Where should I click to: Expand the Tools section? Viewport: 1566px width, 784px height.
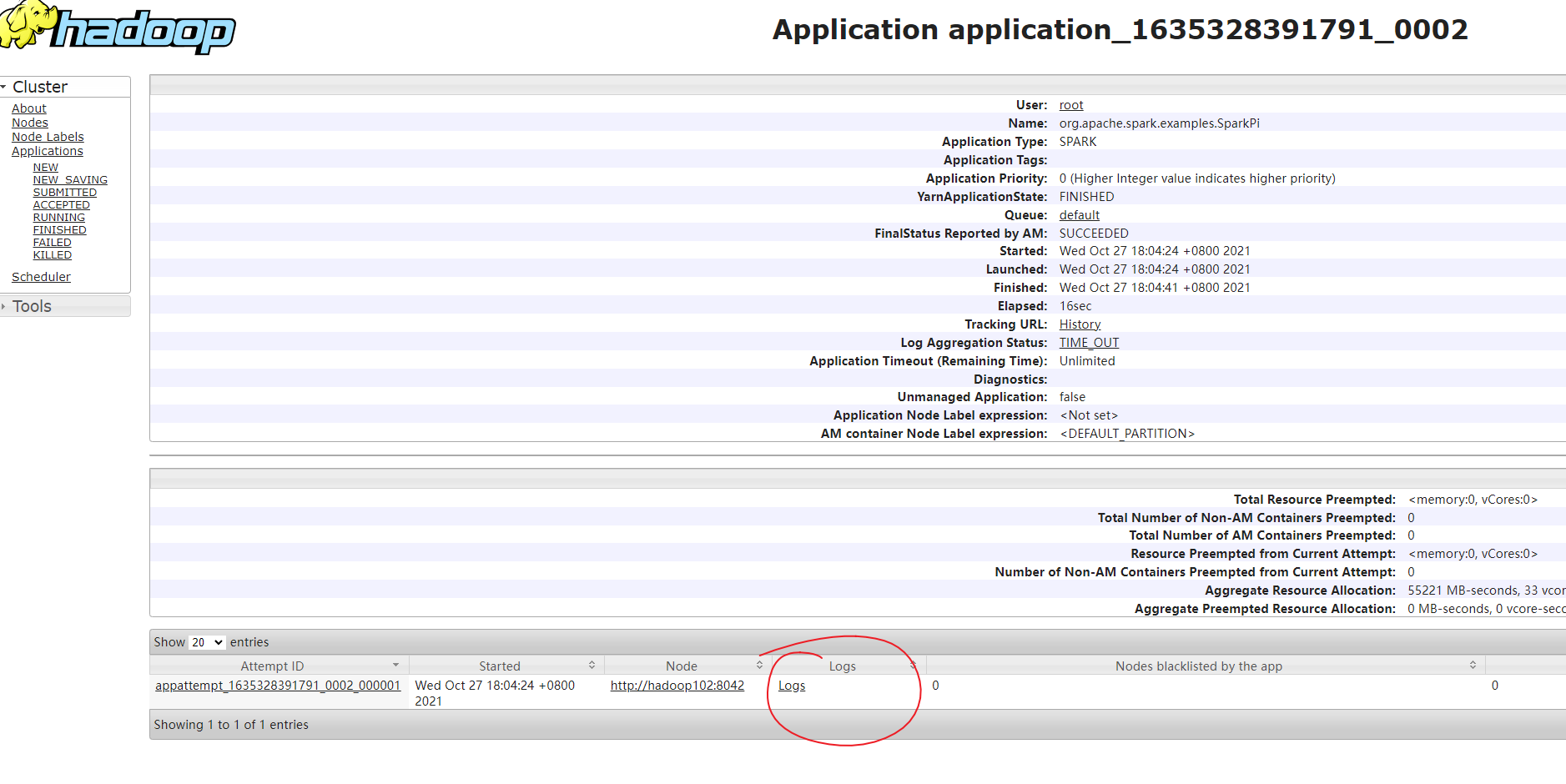click(x=65, y=306)
